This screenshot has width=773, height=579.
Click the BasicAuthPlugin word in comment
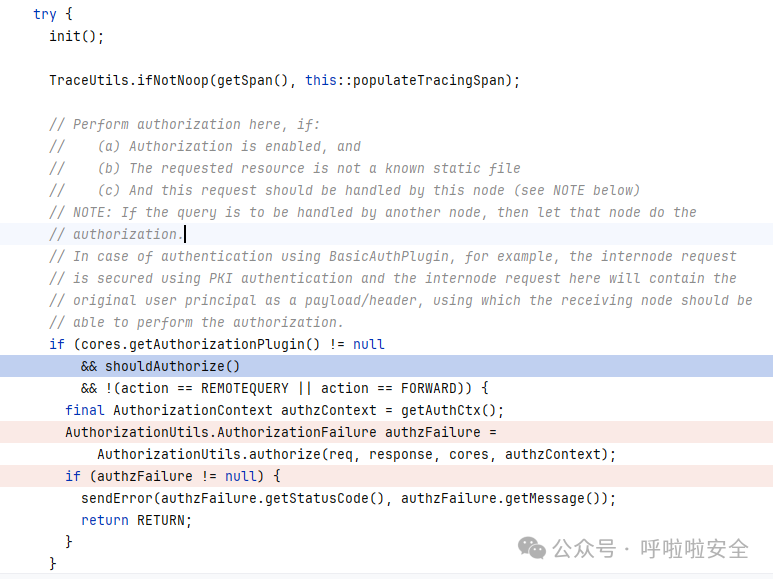click(x=389, y=256)
